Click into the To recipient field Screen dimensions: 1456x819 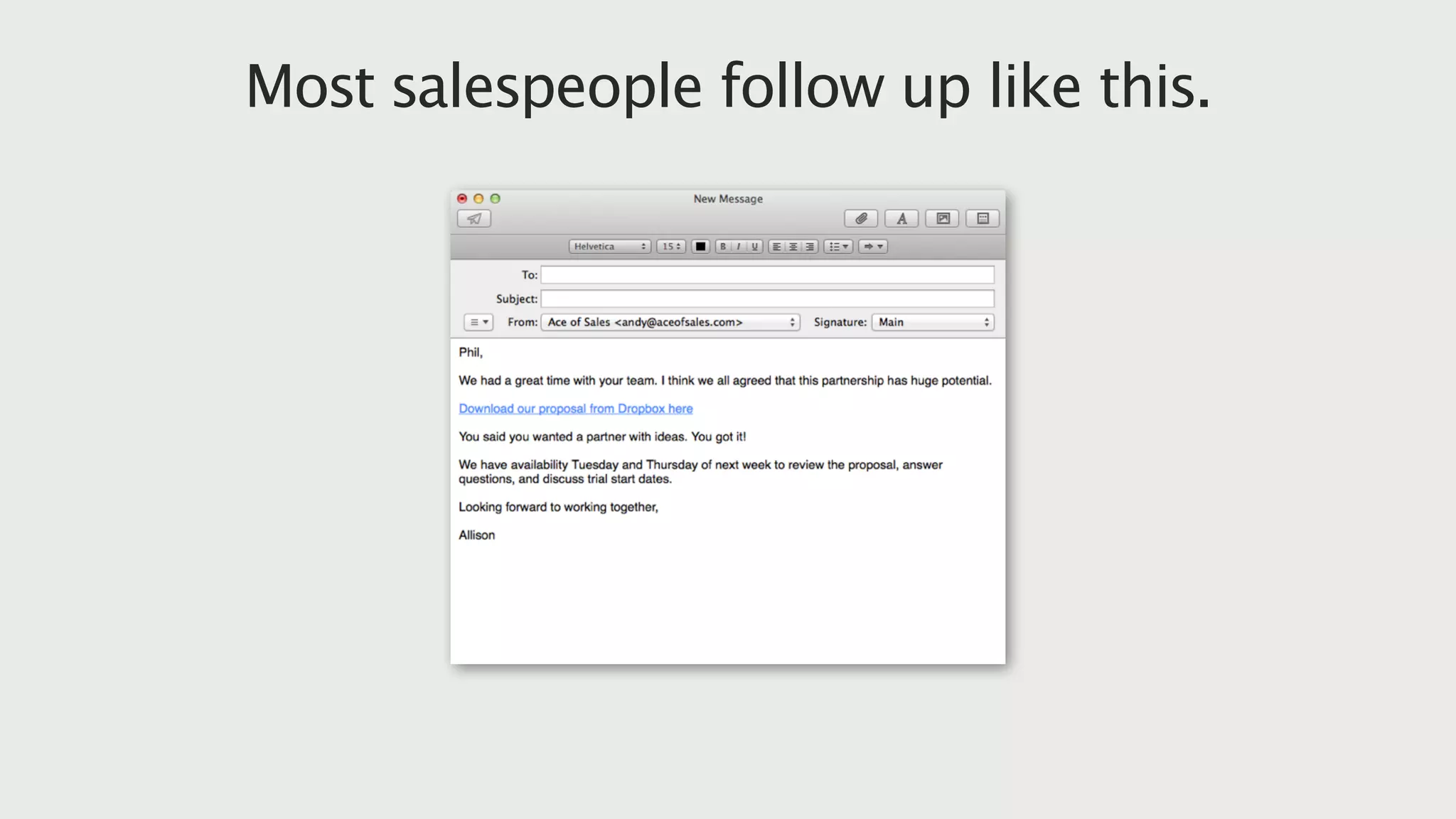[x=768, y=275]
